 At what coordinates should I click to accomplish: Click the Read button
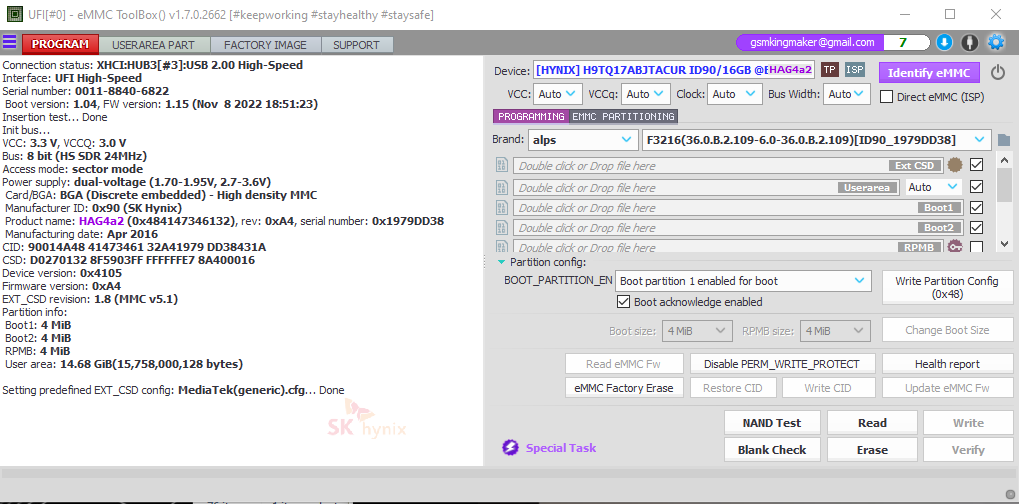[872, 423]
